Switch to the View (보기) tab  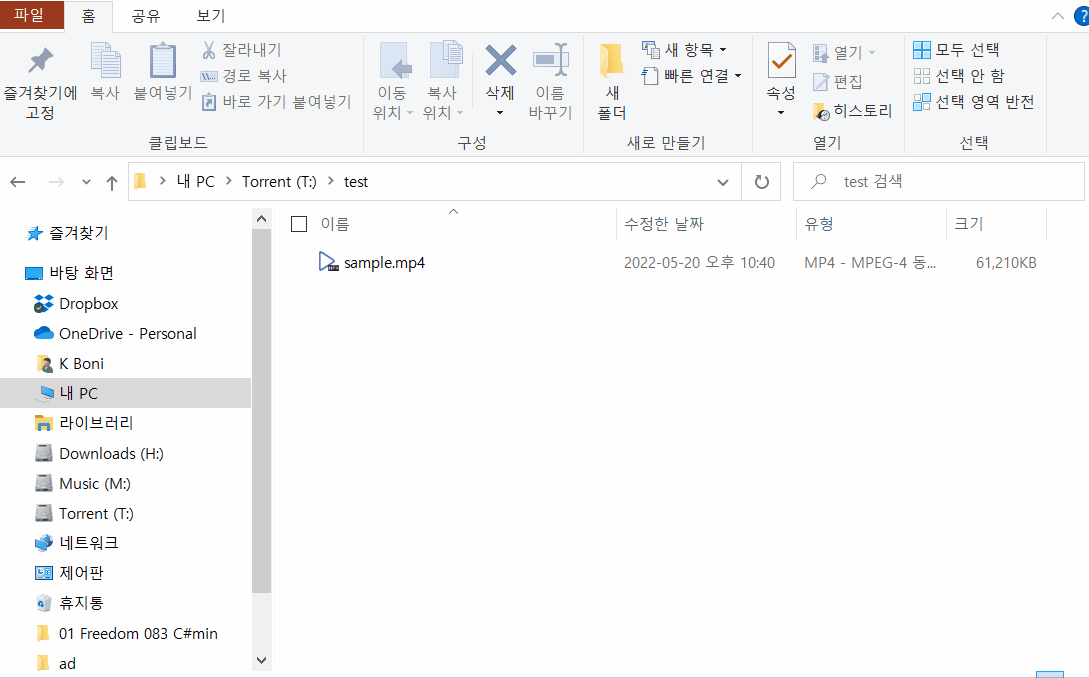pyautogui.click(x=210, y=16)
